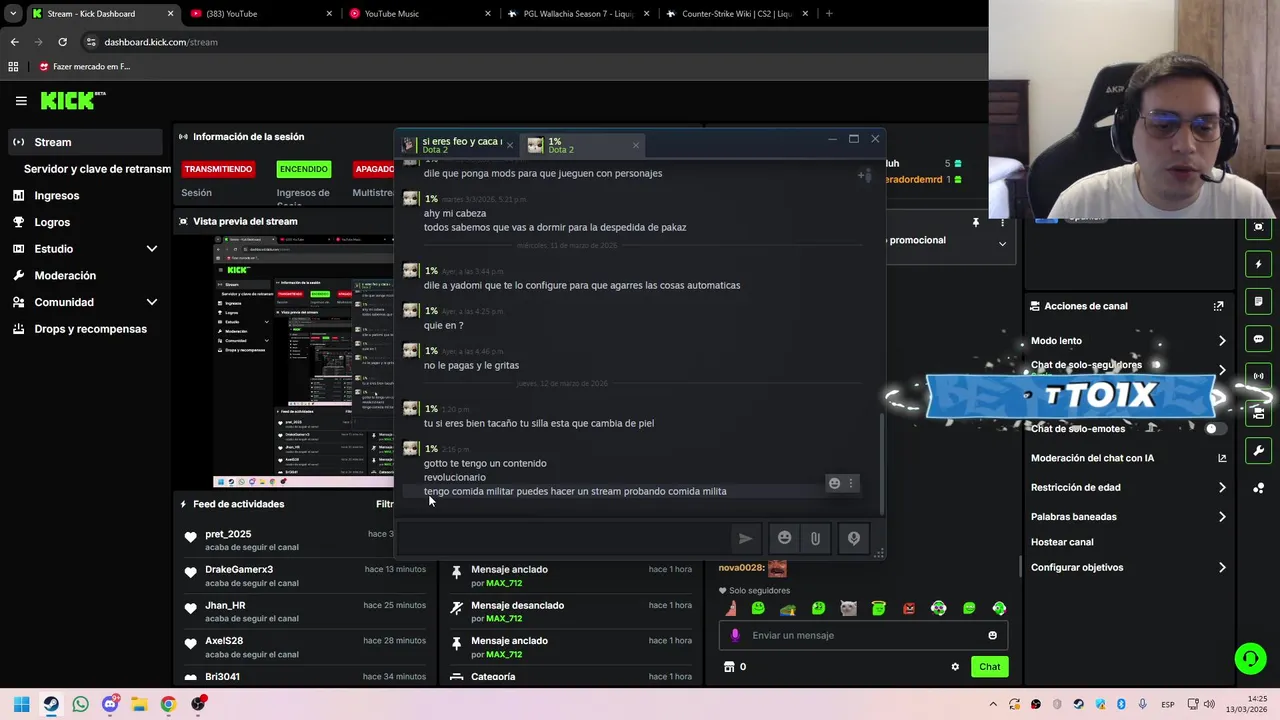Add reaction to the last Steam message
This screenshot has height=720, width=1280.
[x=834, y=483]
